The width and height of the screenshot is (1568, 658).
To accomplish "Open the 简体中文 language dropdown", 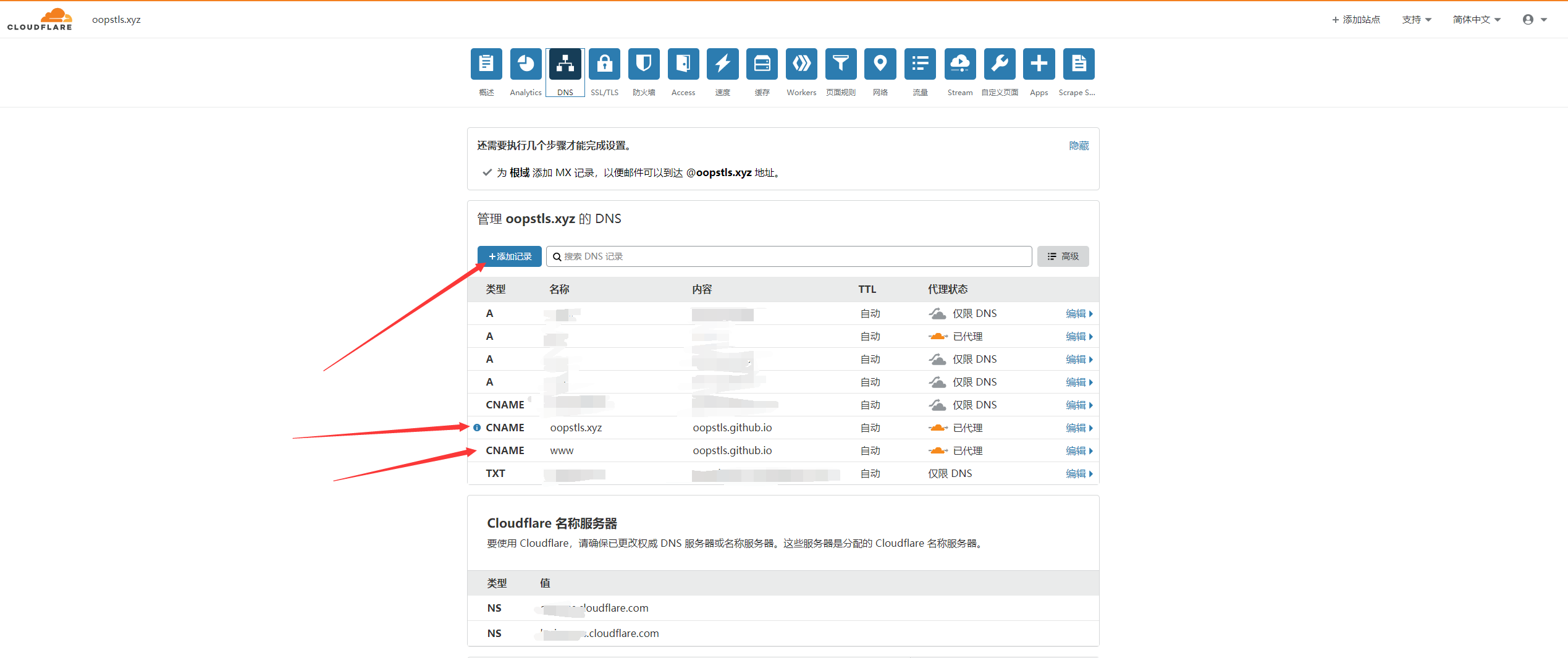I will pos(1477,19).
